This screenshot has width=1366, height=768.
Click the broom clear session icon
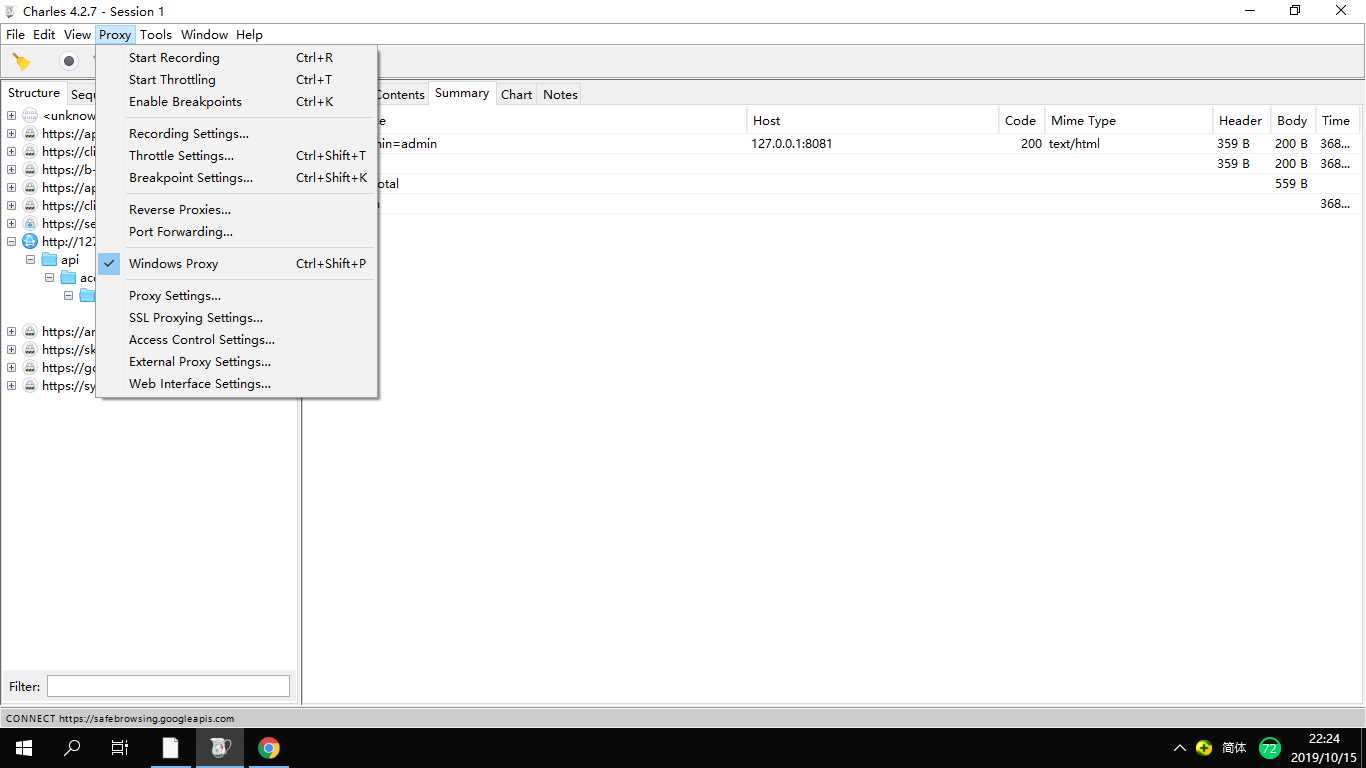[x=21, y=62]
